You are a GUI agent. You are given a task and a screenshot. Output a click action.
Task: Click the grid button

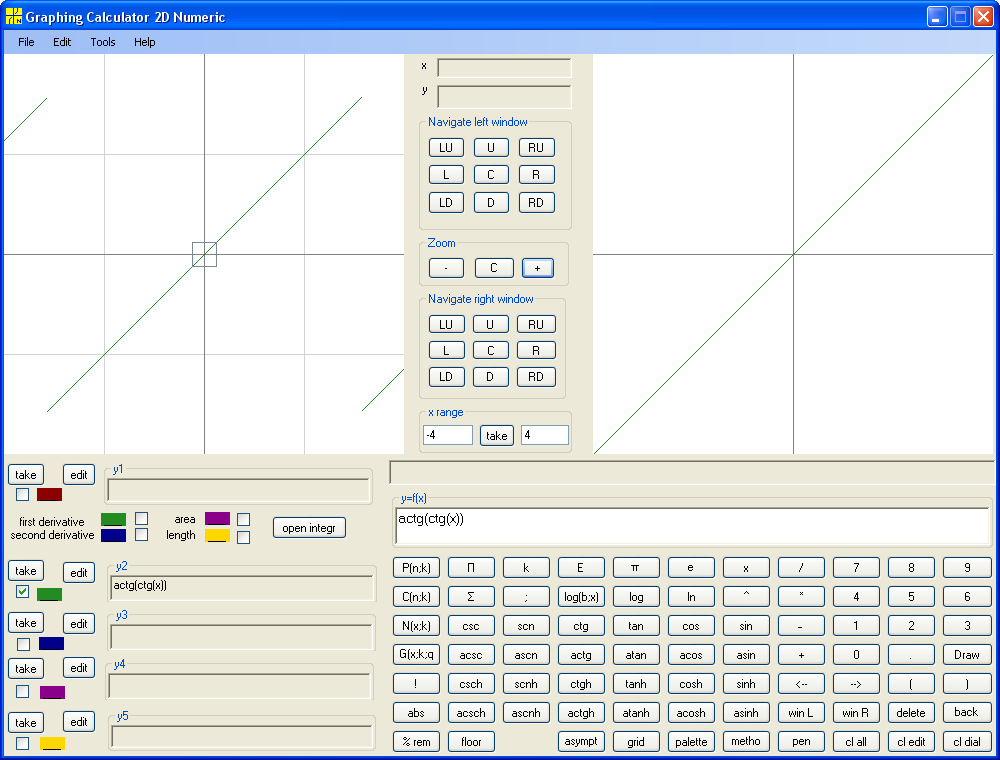(636, 742)
